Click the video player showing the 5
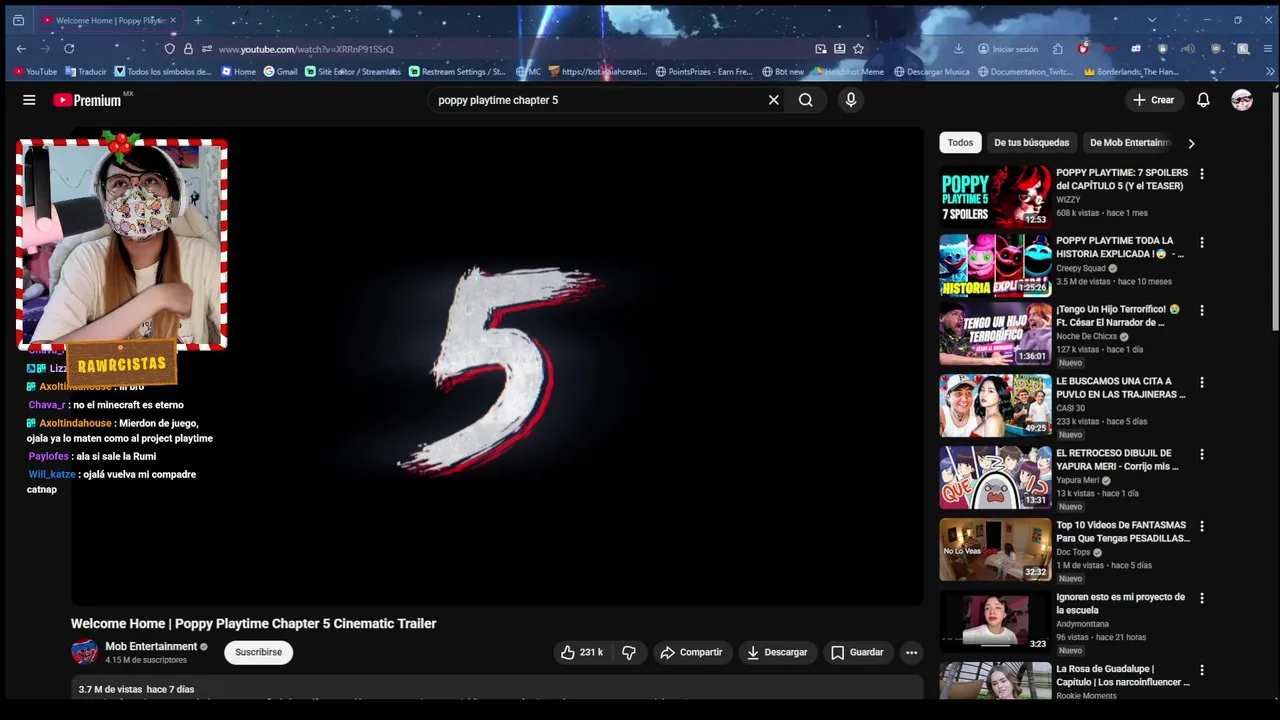The height and width of the screenshot is (720, 1280). (x=497, y=366)
